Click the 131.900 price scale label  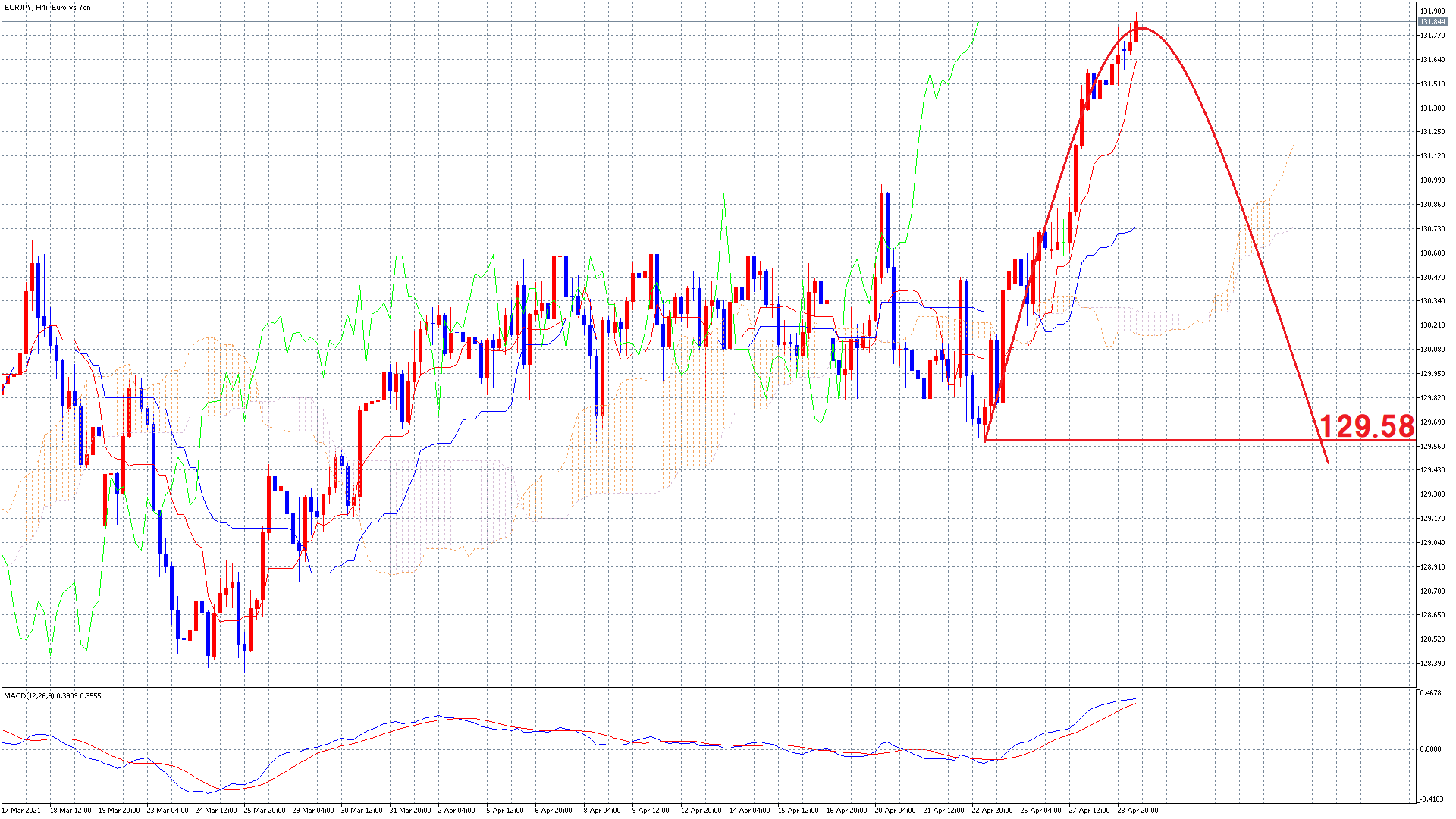[x=1432, y=11]
